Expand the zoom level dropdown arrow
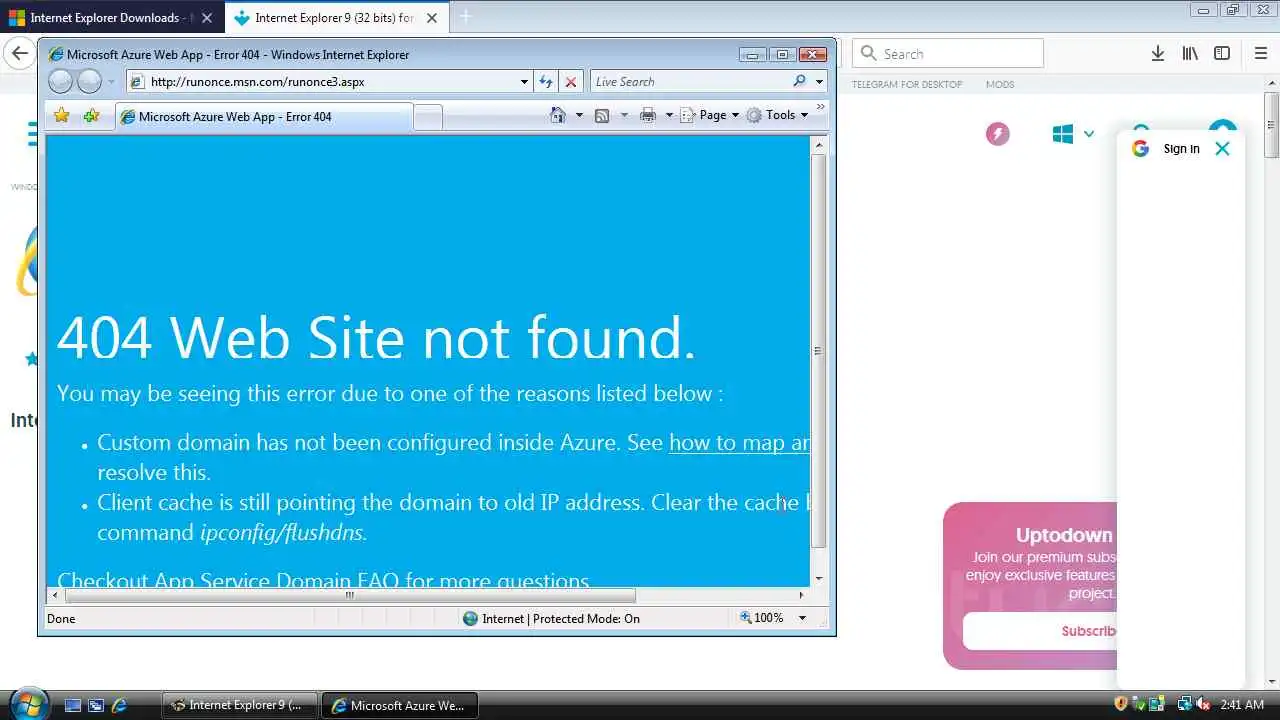 coord(802,618)
